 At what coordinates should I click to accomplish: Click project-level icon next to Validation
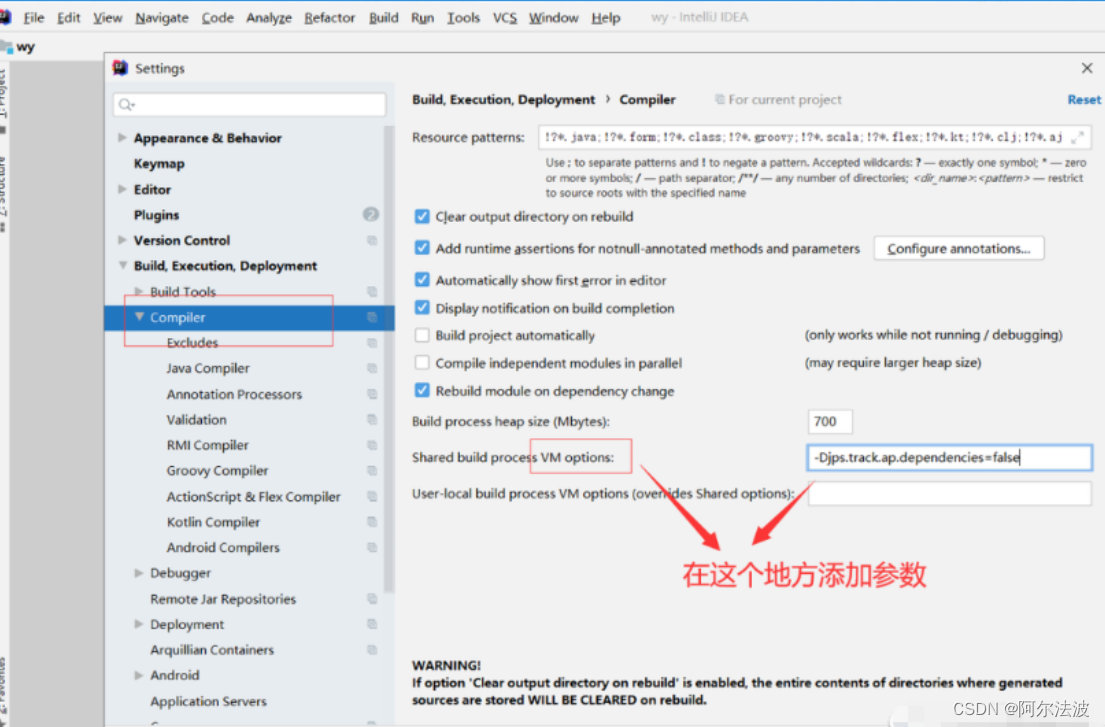tap(372, 419)
